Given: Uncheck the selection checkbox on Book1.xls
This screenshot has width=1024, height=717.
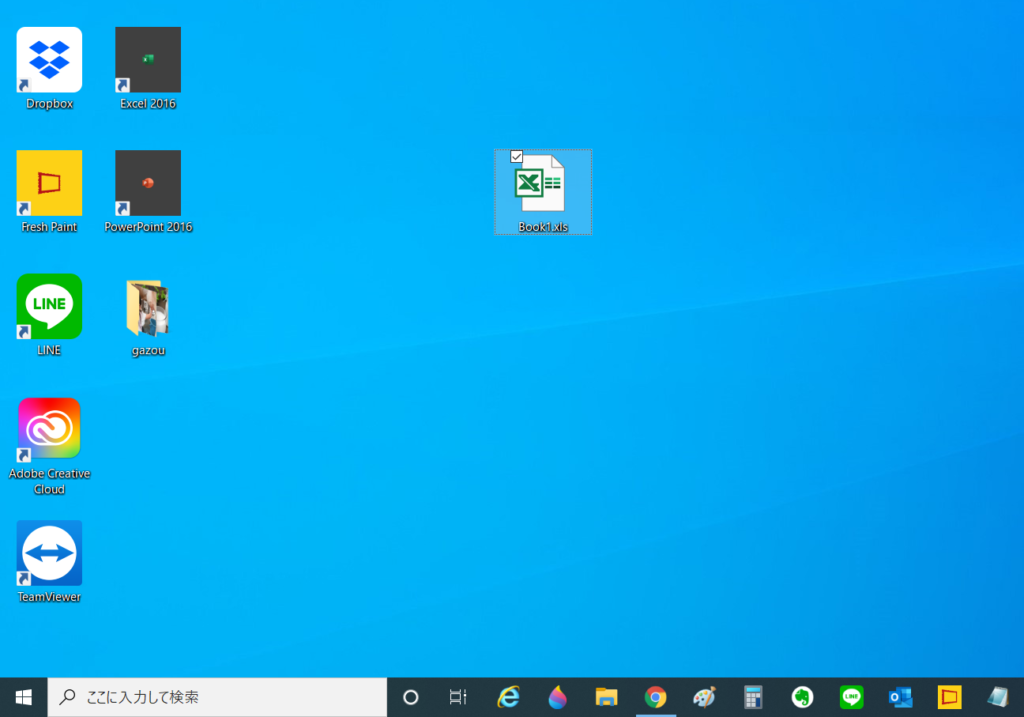Looking at the screenshot, I should 517,157.
